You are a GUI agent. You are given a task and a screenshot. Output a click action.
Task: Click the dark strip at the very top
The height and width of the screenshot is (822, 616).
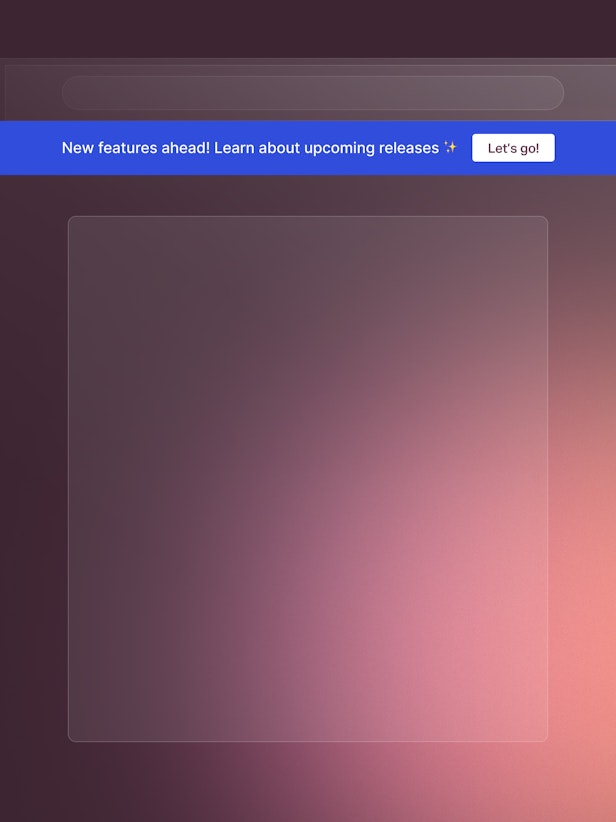click(308, 28)
